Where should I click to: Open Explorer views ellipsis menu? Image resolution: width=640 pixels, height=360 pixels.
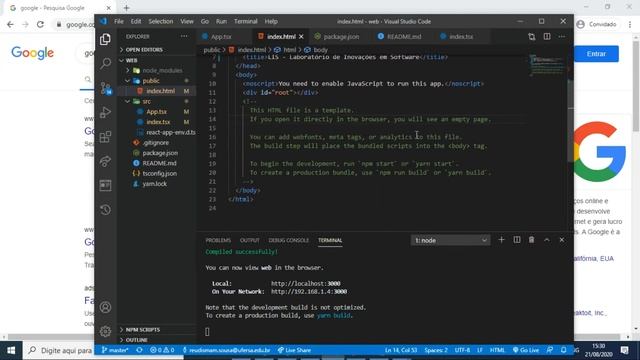pyautogui.click(x=184, y=36)
